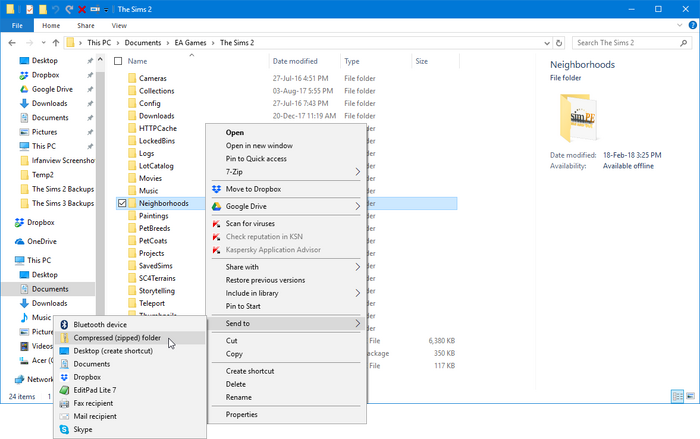This screenshot has height=439, width=700.
Task: Switch to large icons view in status bar
Action: 690,396
